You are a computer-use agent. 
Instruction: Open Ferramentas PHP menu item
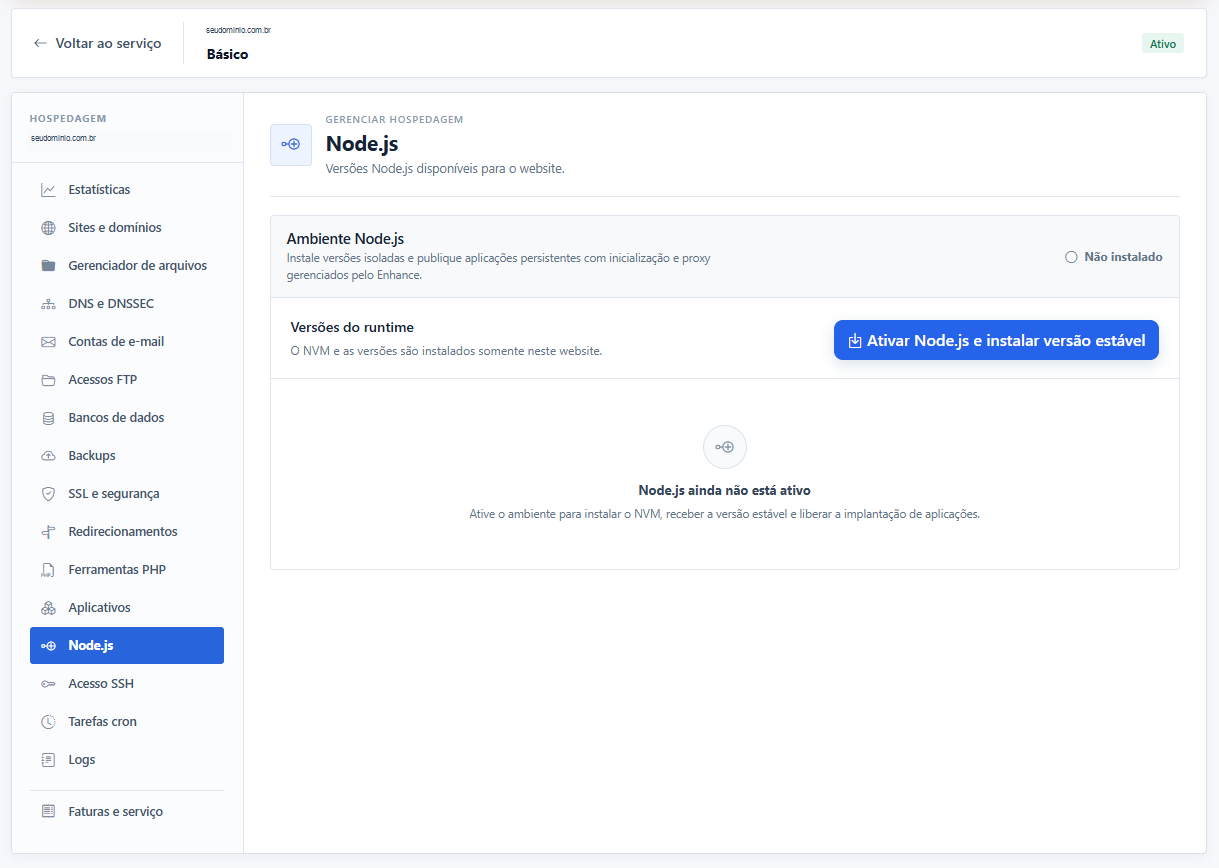127,570
